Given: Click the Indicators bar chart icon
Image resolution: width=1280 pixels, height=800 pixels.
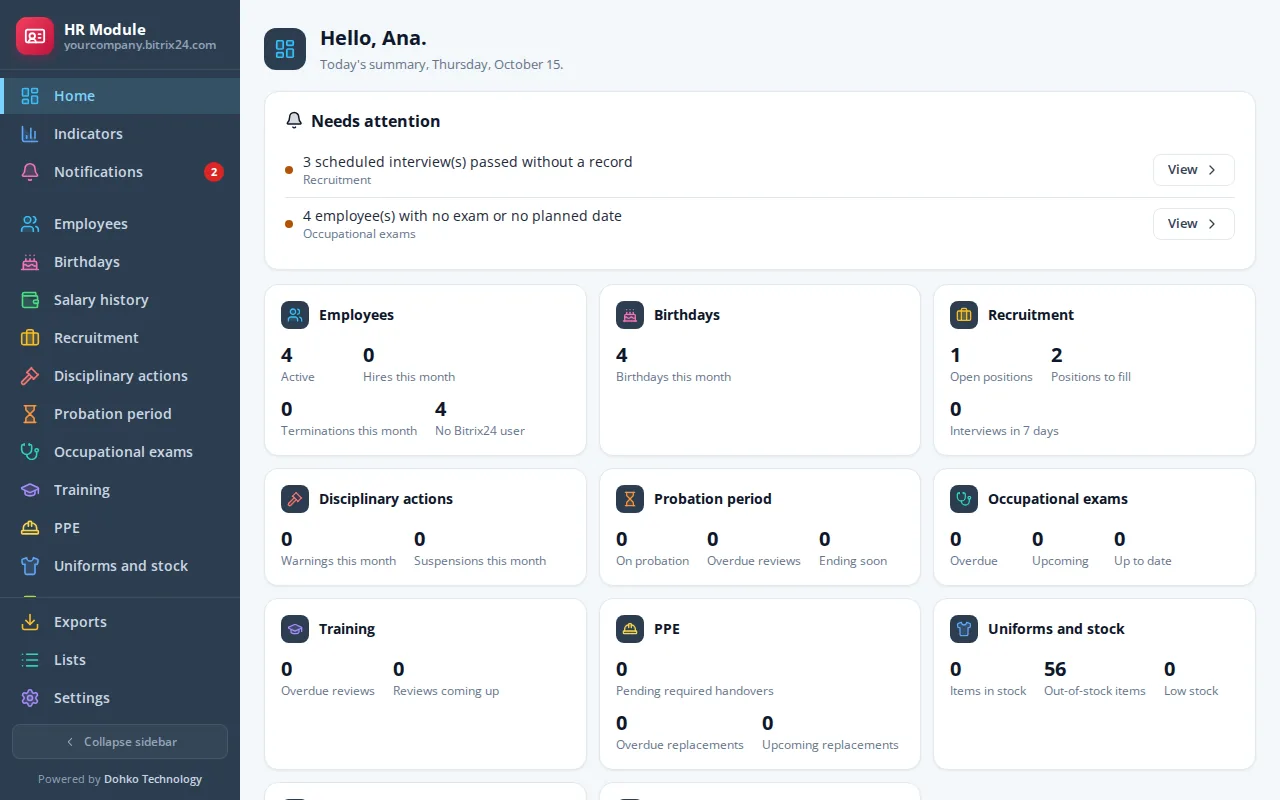Looking at the screenshot, I should [30, 134].
